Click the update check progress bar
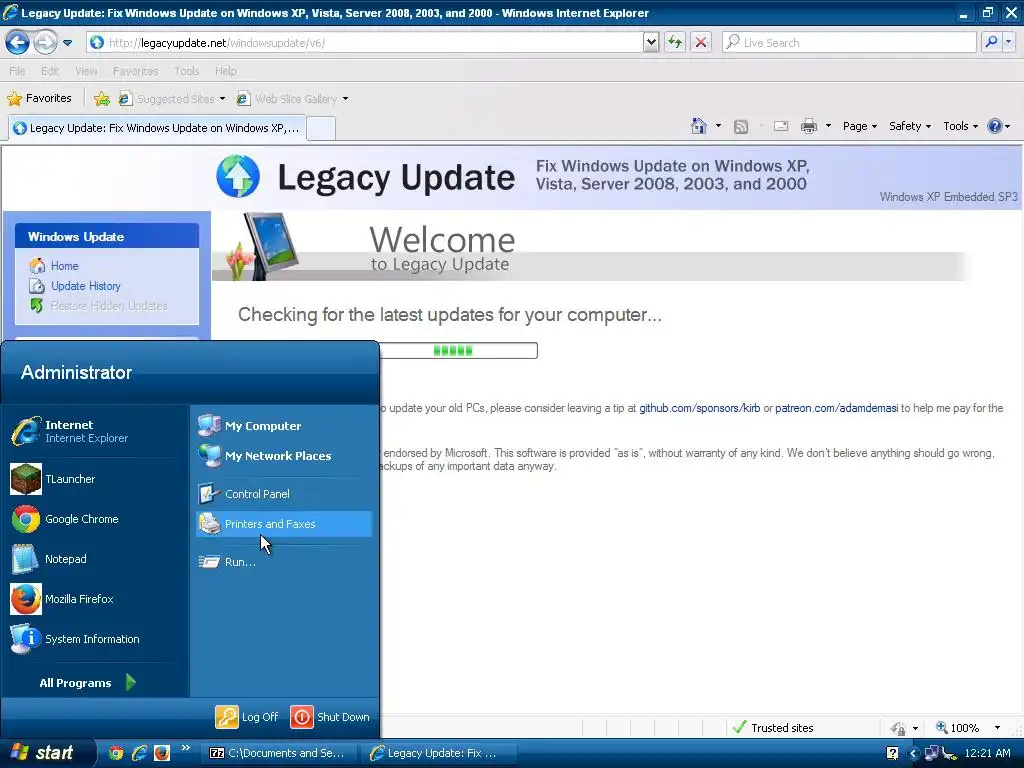Viewport: 1024px width, 768px height. click(x=458, y=351)
